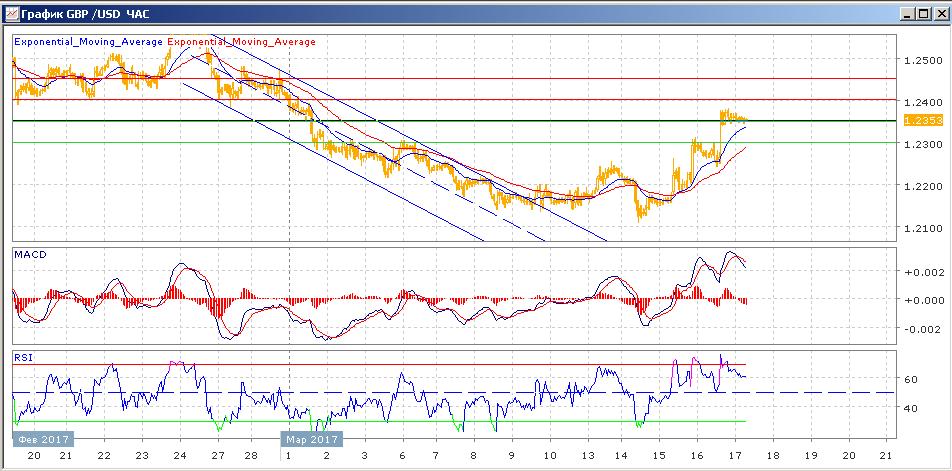
Task: Click date 10 on the time axis
Action: [550, 455]
